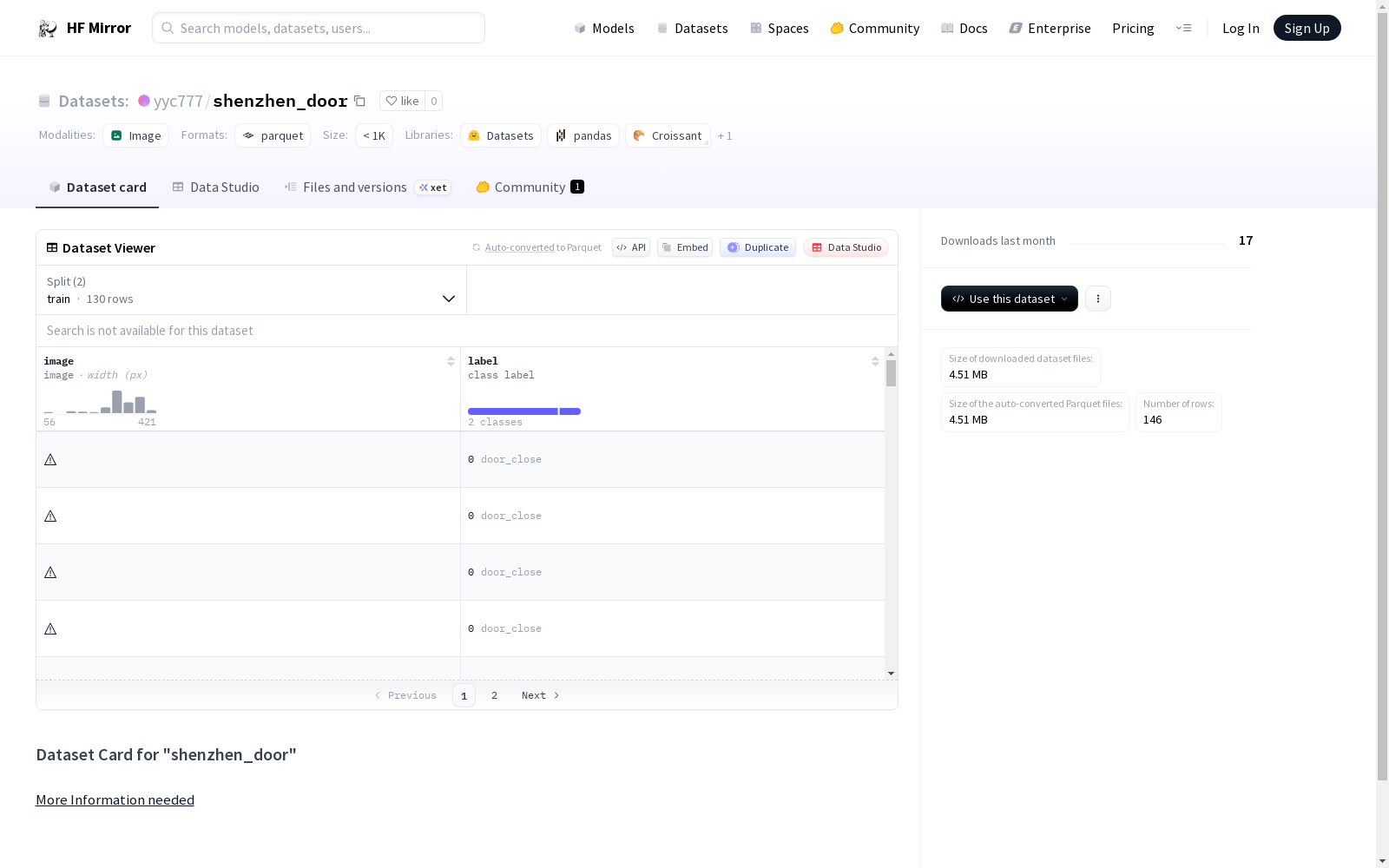
Task: Click the pandas library tag
Action: [583, 135]
